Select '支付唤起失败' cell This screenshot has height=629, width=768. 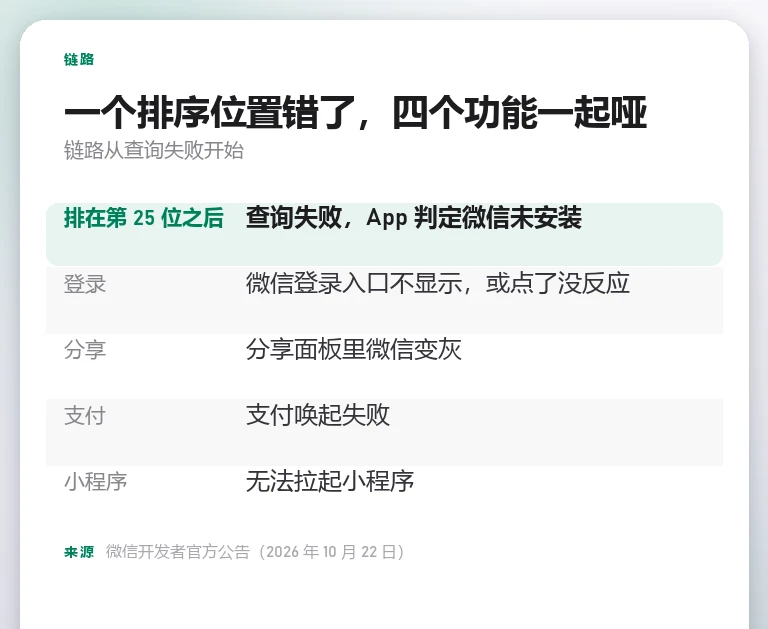(x=318, y=415)
